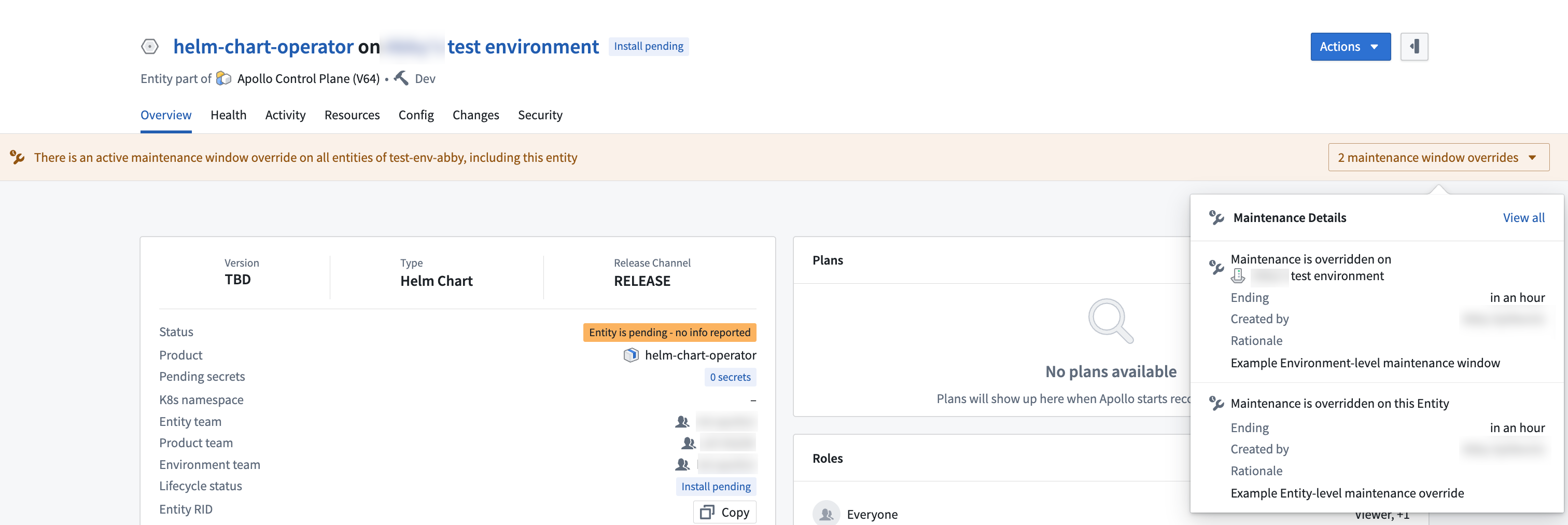Image resolution: width=1568 pixels, height=525 pixels.
Task: Click the Maintenance Details wrench icon
Action: [x=1216, y=217]
